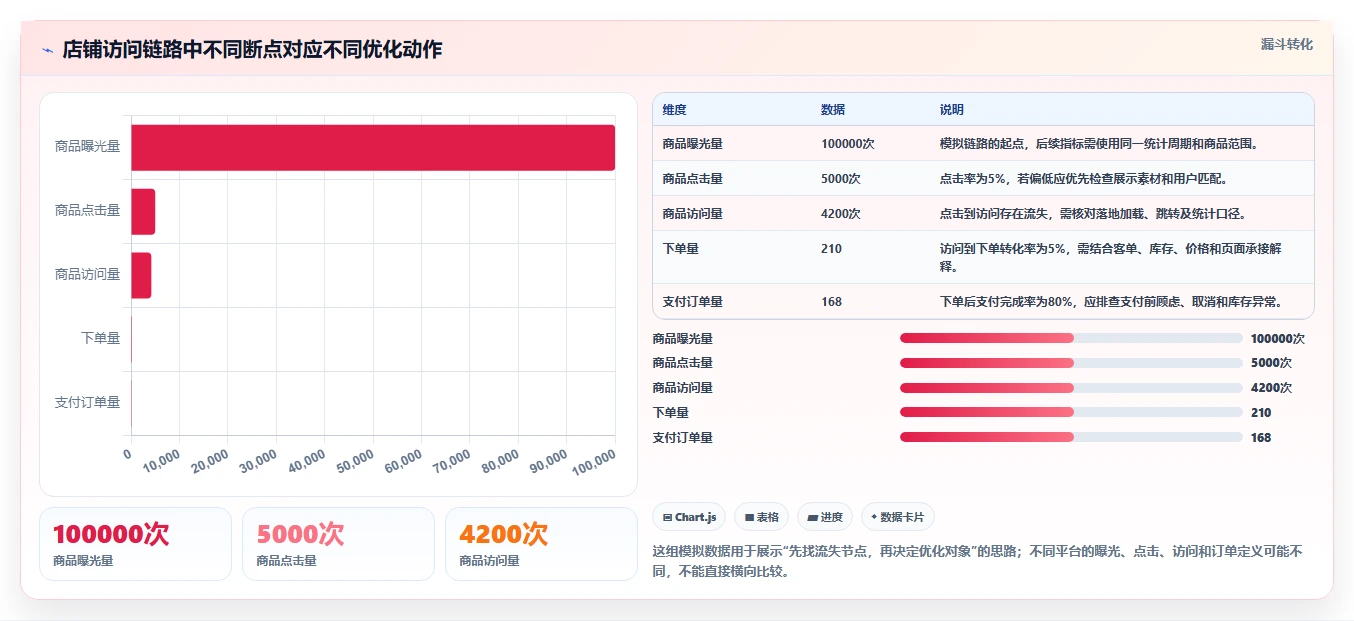This screenshot has width=1354, height=621.
Task: Click the 漏斗转化 tag in the header
Action: click(x=1286, y=45)
